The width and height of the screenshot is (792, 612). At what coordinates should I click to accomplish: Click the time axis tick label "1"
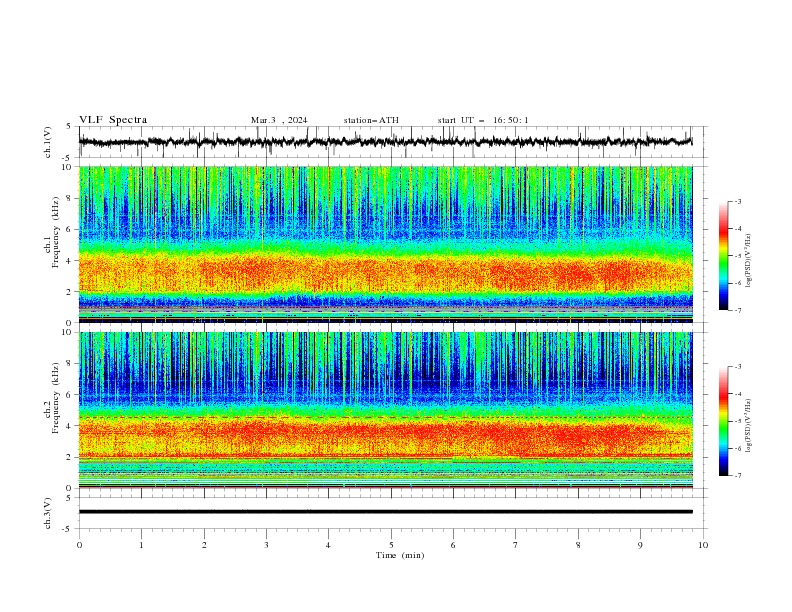pos(141,545)
